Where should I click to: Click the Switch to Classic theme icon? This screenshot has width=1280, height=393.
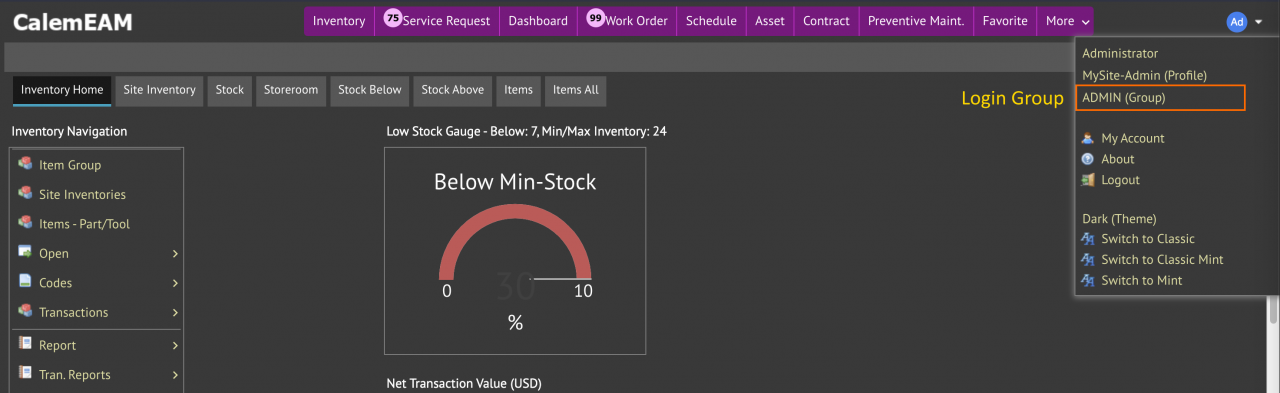[1088, 239]
